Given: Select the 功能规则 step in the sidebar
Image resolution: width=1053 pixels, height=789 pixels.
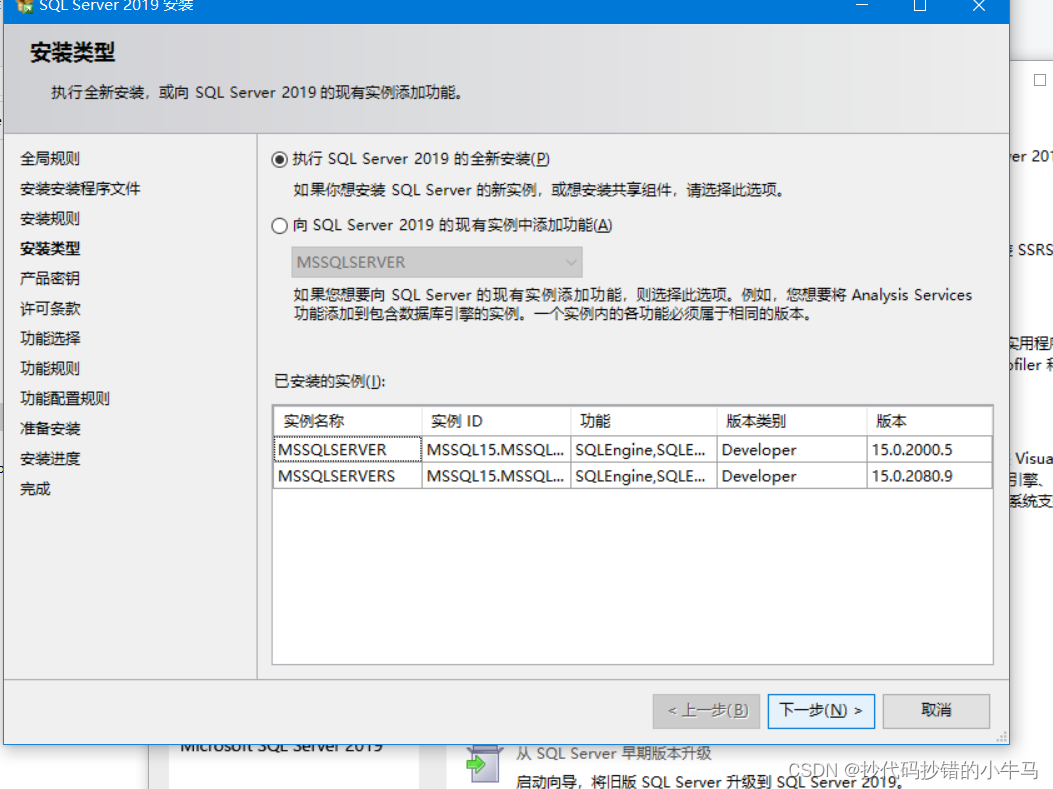Looking at the screenshot, I should pos(50,368).
